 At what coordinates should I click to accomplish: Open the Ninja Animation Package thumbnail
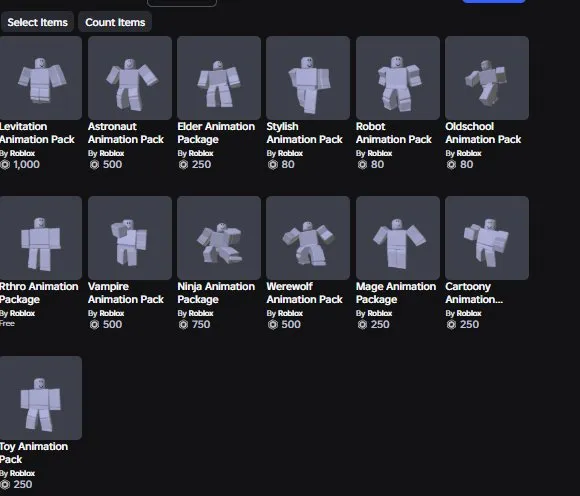(219, 238)
